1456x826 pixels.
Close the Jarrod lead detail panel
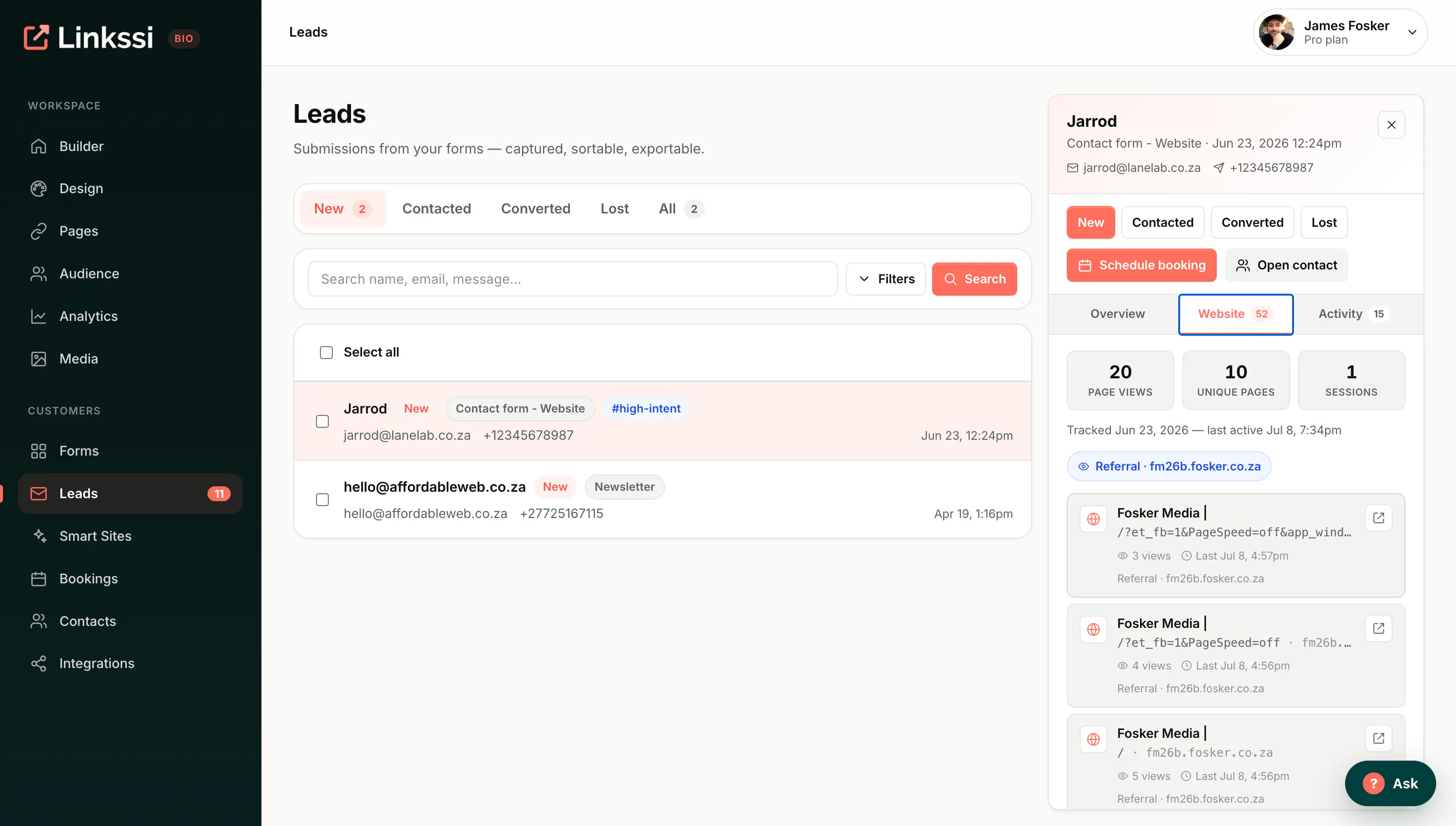tap(1391, 125)
